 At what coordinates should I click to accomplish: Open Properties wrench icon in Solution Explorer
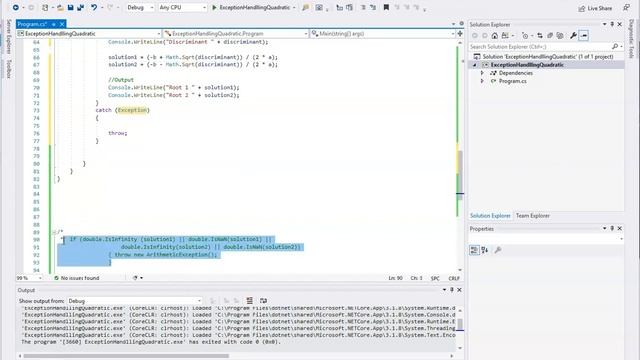[573, 36]
